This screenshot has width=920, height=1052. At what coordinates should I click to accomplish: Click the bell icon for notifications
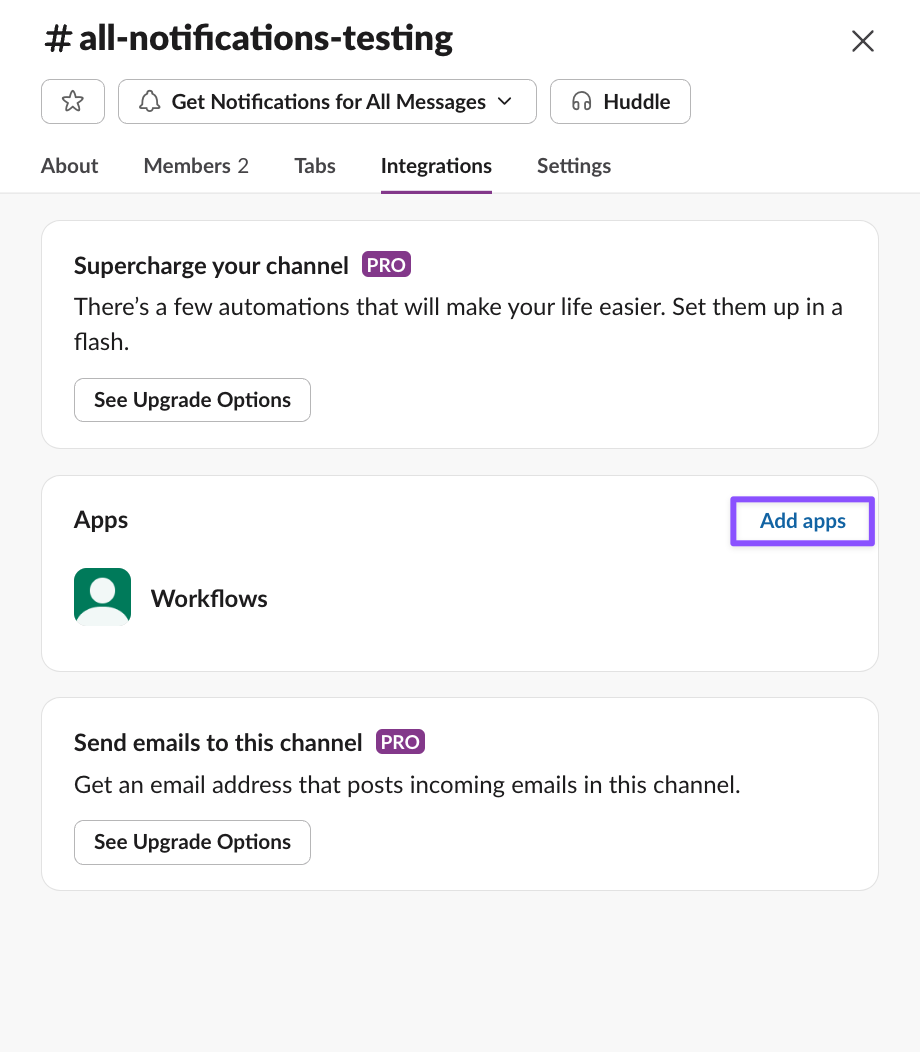[150, 102]
